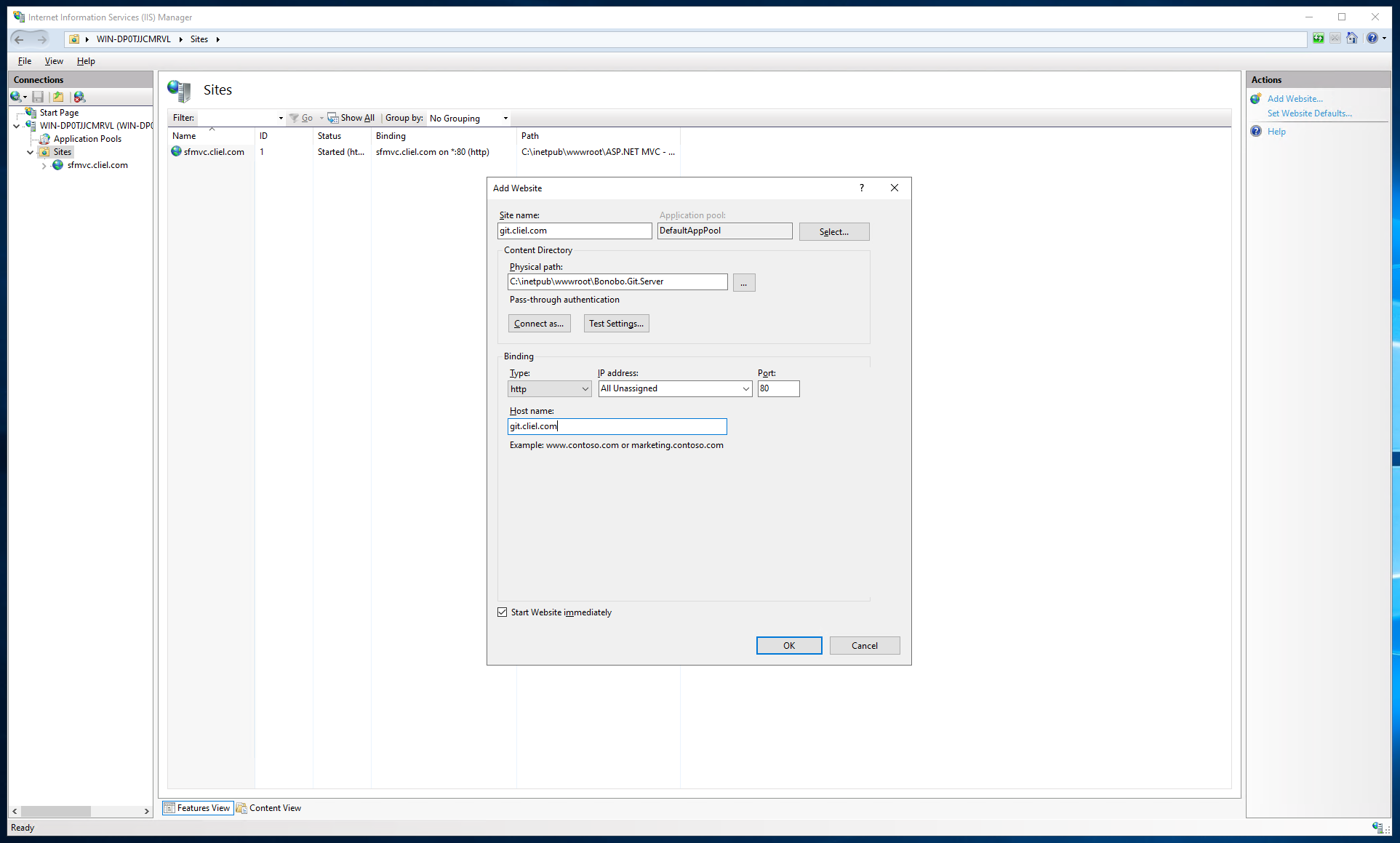Click the Select... application pool button
This screenshot has height=843, width=1400.
(833, 232)
